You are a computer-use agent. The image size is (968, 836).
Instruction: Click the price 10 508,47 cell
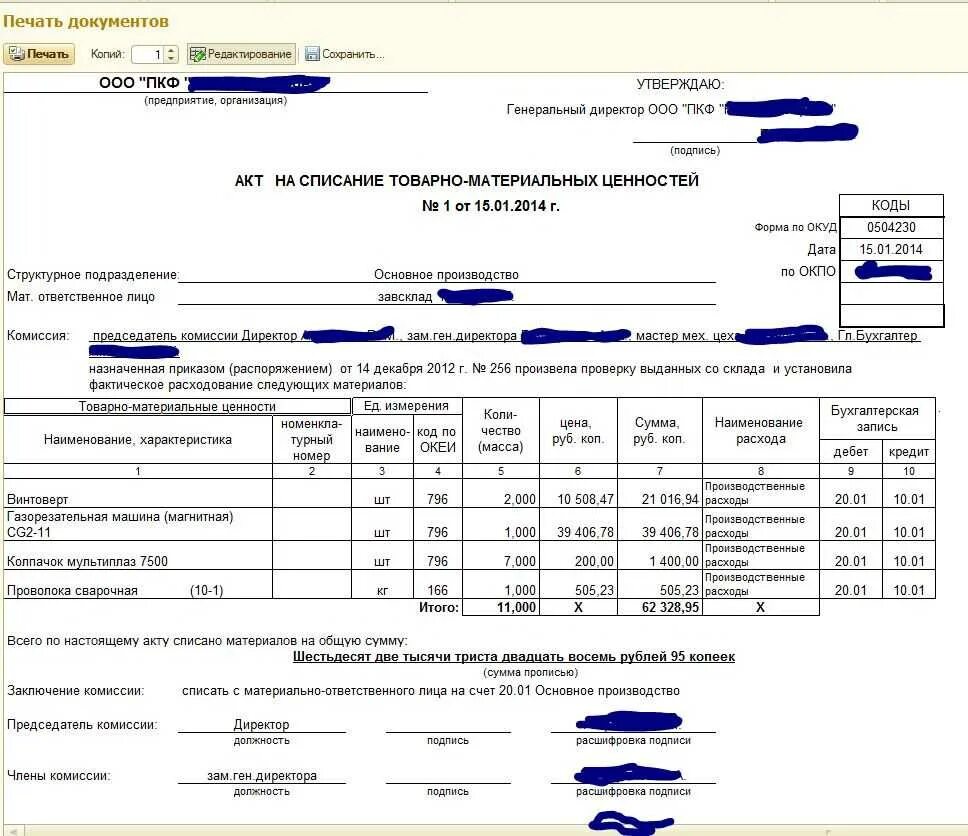579,493
